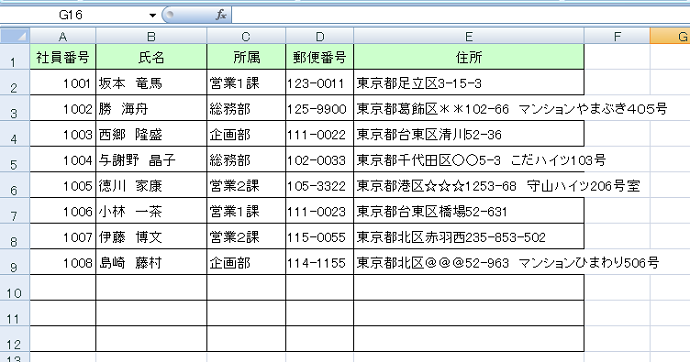Select row 8 header
Screen dimensions: 690x362
15,237
